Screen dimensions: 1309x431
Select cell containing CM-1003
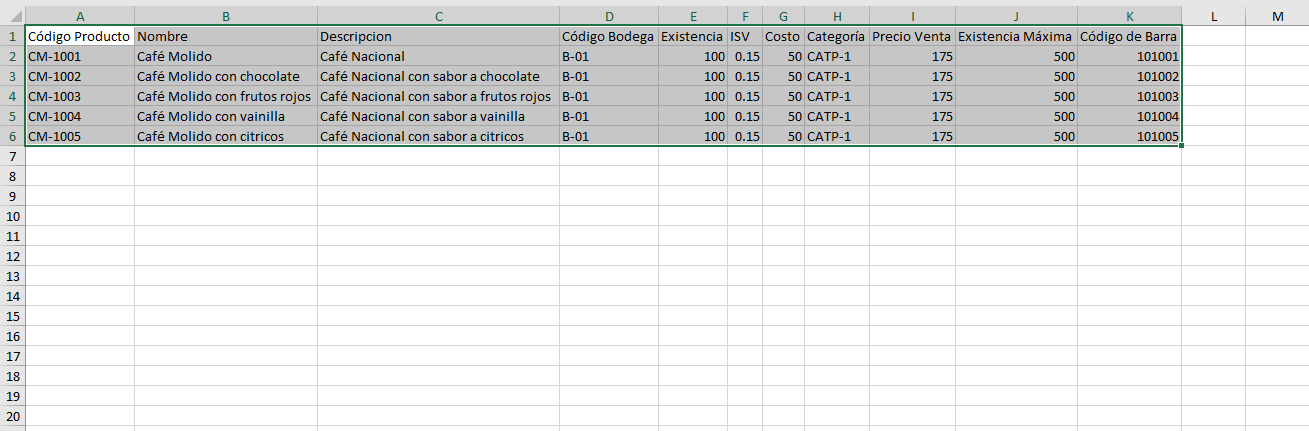[80, 96]
